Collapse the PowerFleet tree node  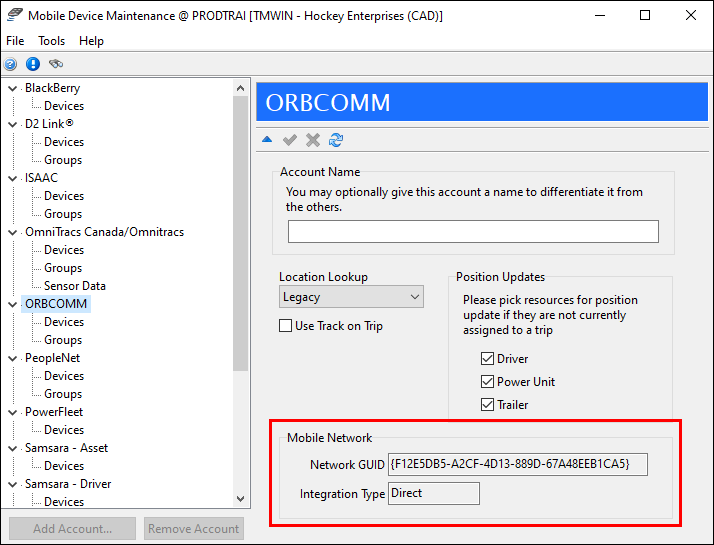point(13,413)
